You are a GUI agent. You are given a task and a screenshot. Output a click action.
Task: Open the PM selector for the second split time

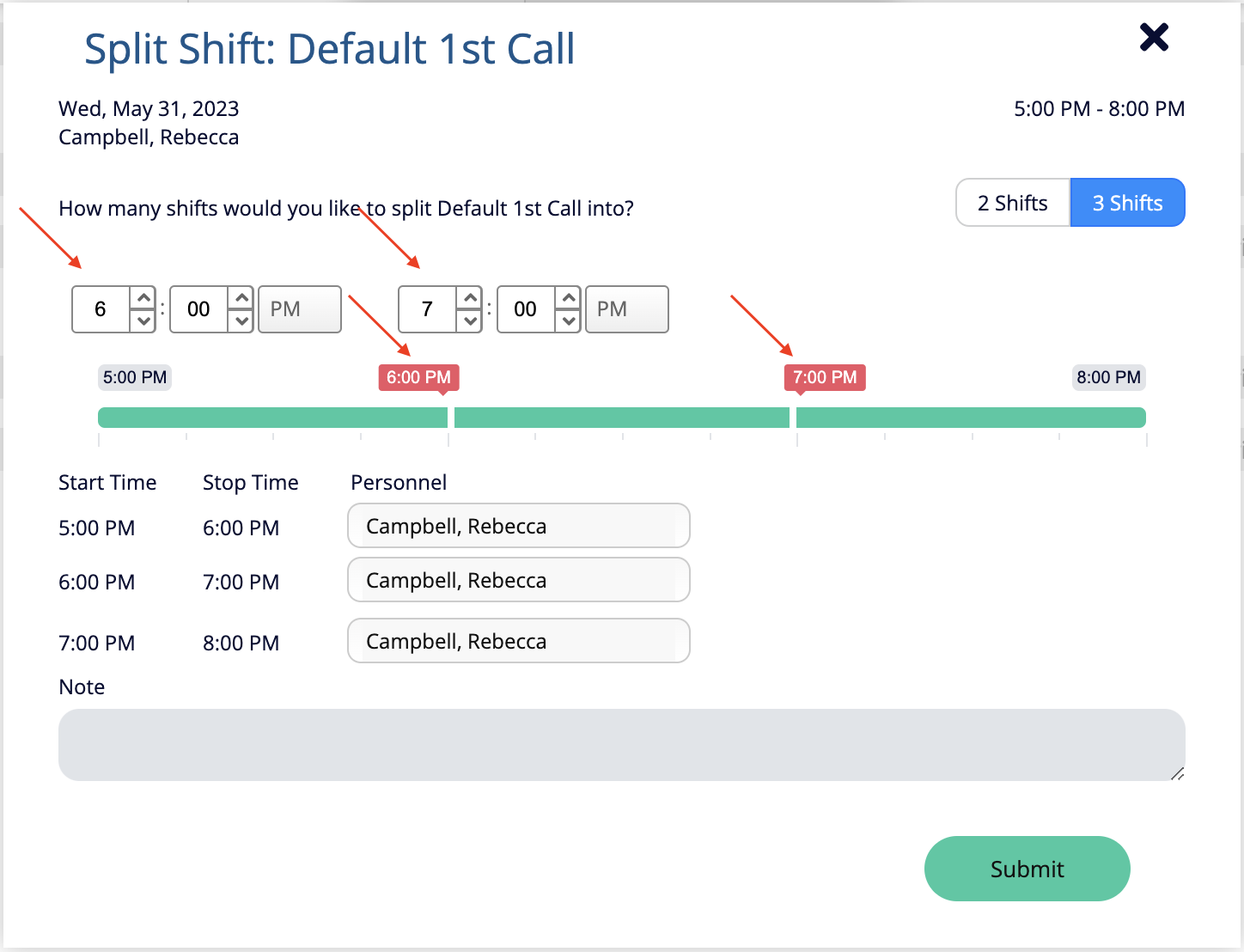626,309
